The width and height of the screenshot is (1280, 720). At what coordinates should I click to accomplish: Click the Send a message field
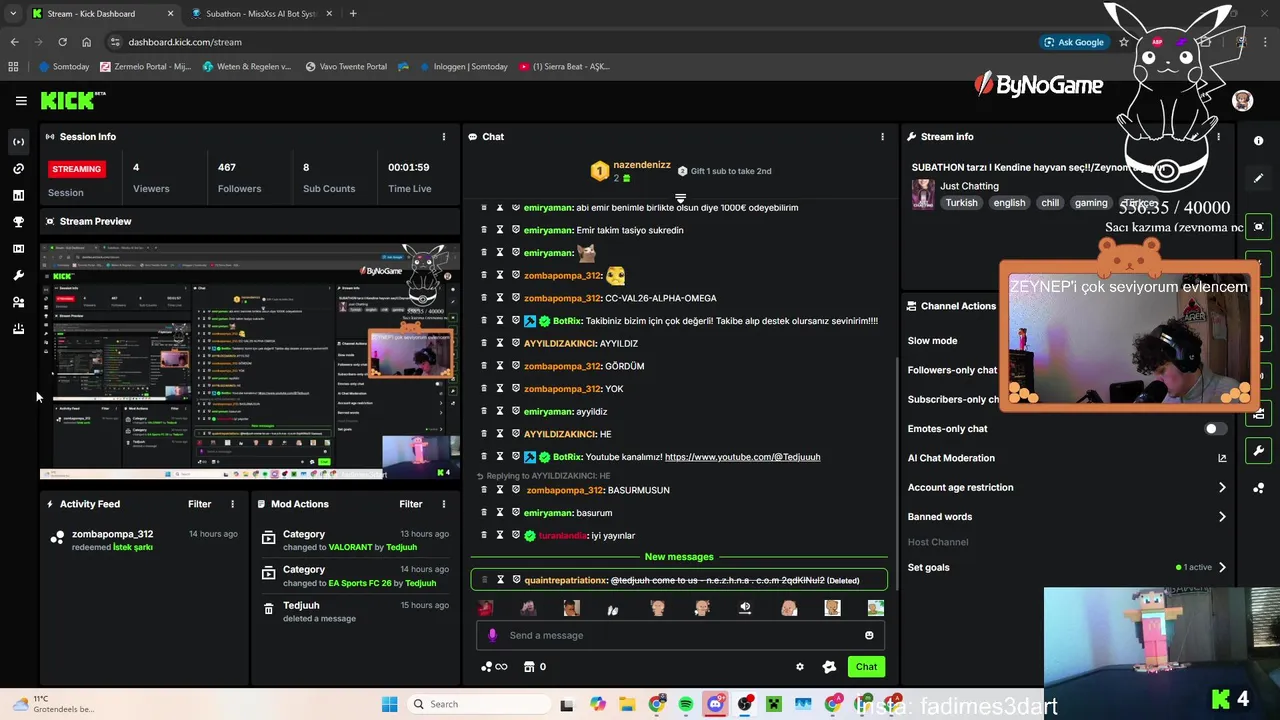[680, 635]
